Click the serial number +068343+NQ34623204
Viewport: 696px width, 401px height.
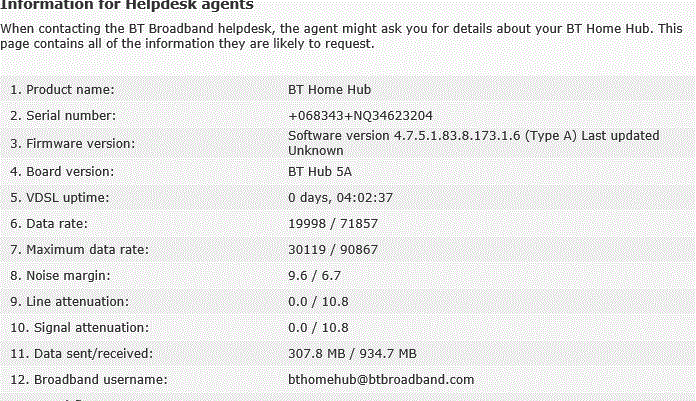360,116
